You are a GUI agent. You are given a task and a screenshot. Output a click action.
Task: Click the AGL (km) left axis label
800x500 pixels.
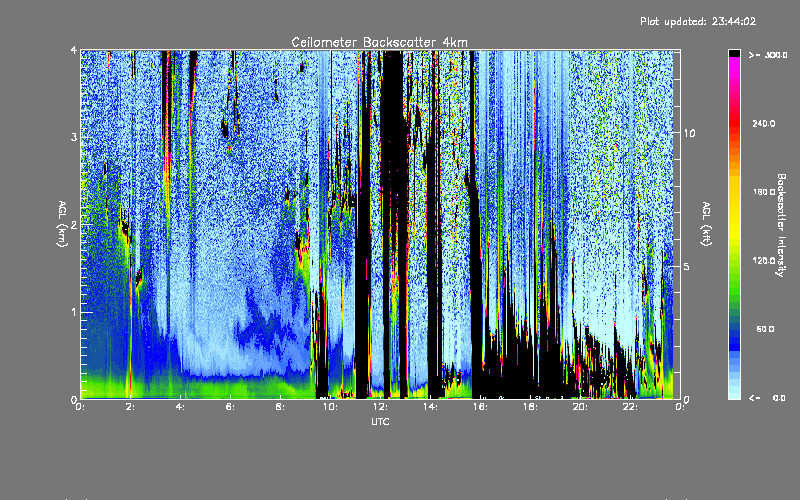(62, 224)
